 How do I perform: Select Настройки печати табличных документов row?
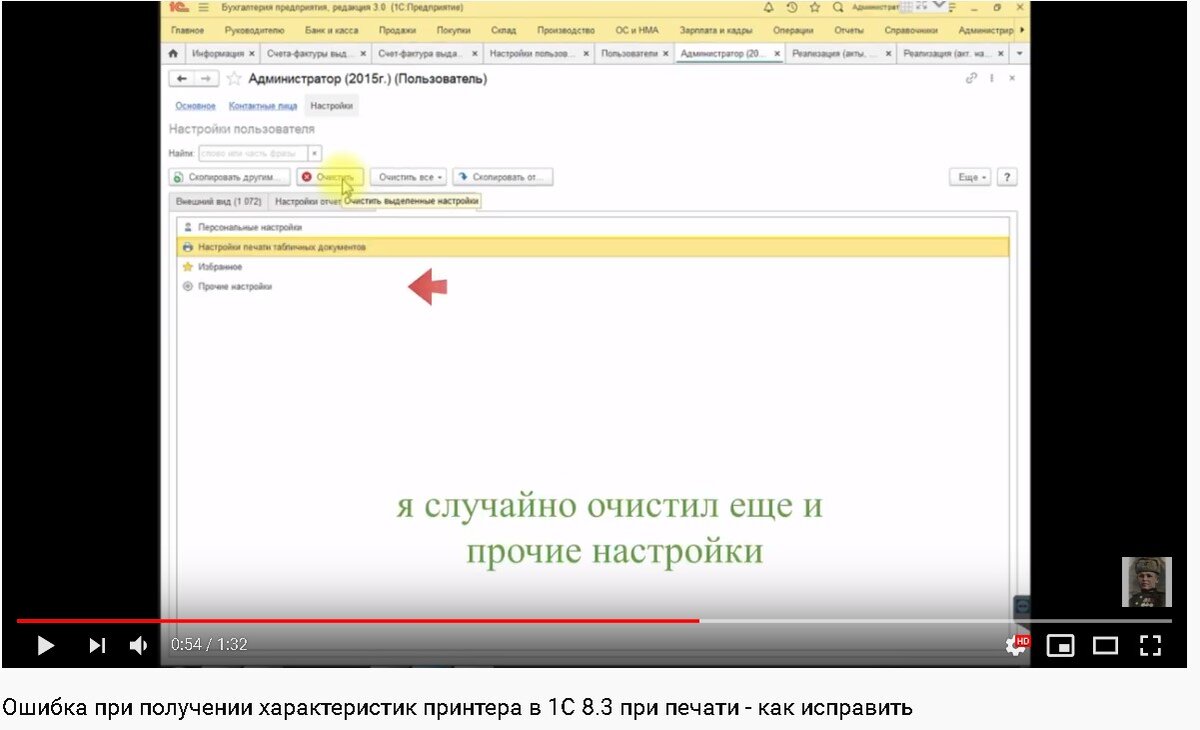tap(594, 246)
